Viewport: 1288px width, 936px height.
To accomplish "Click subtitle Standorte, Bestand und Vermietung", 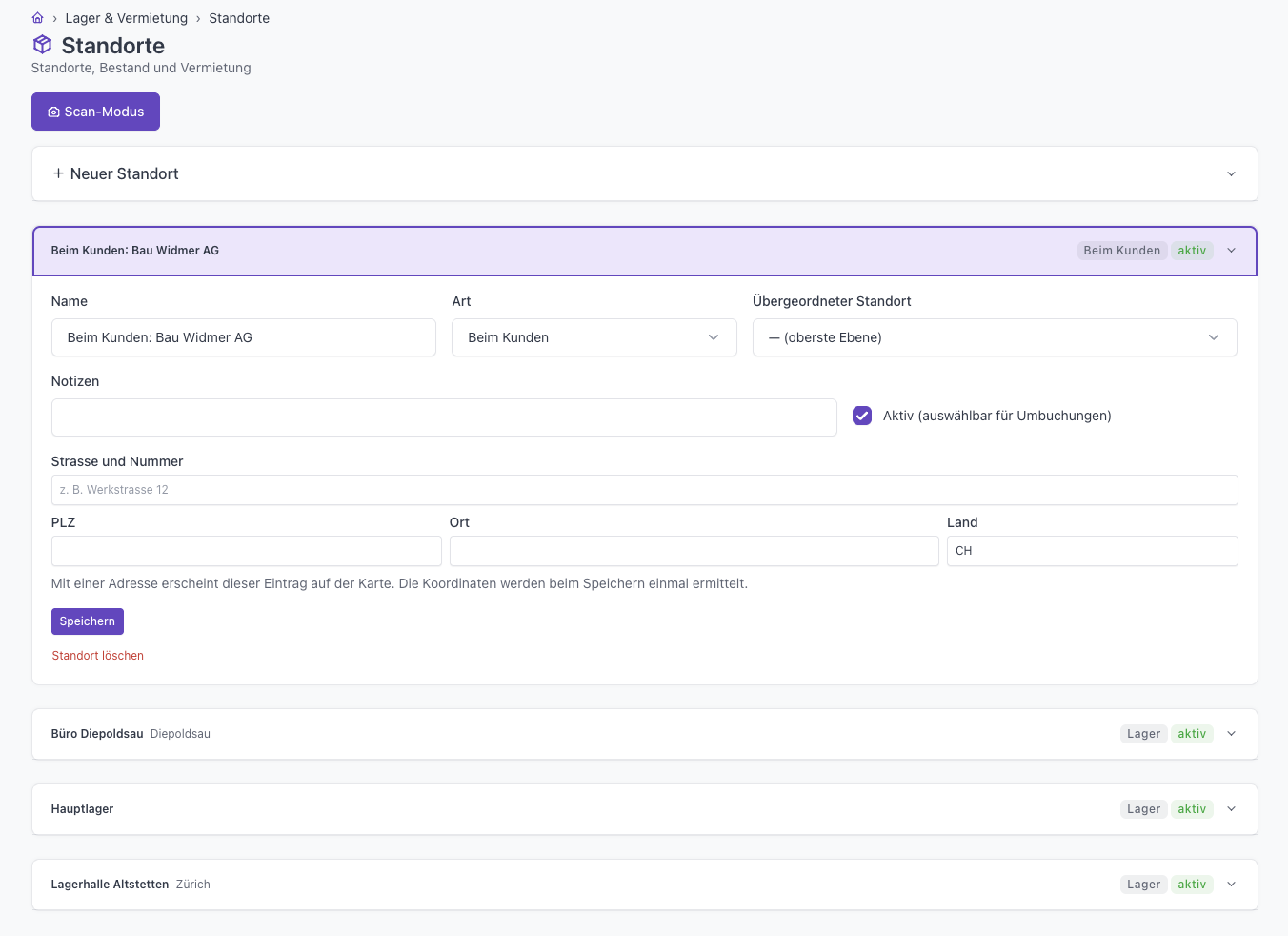I will pos(141,68).
